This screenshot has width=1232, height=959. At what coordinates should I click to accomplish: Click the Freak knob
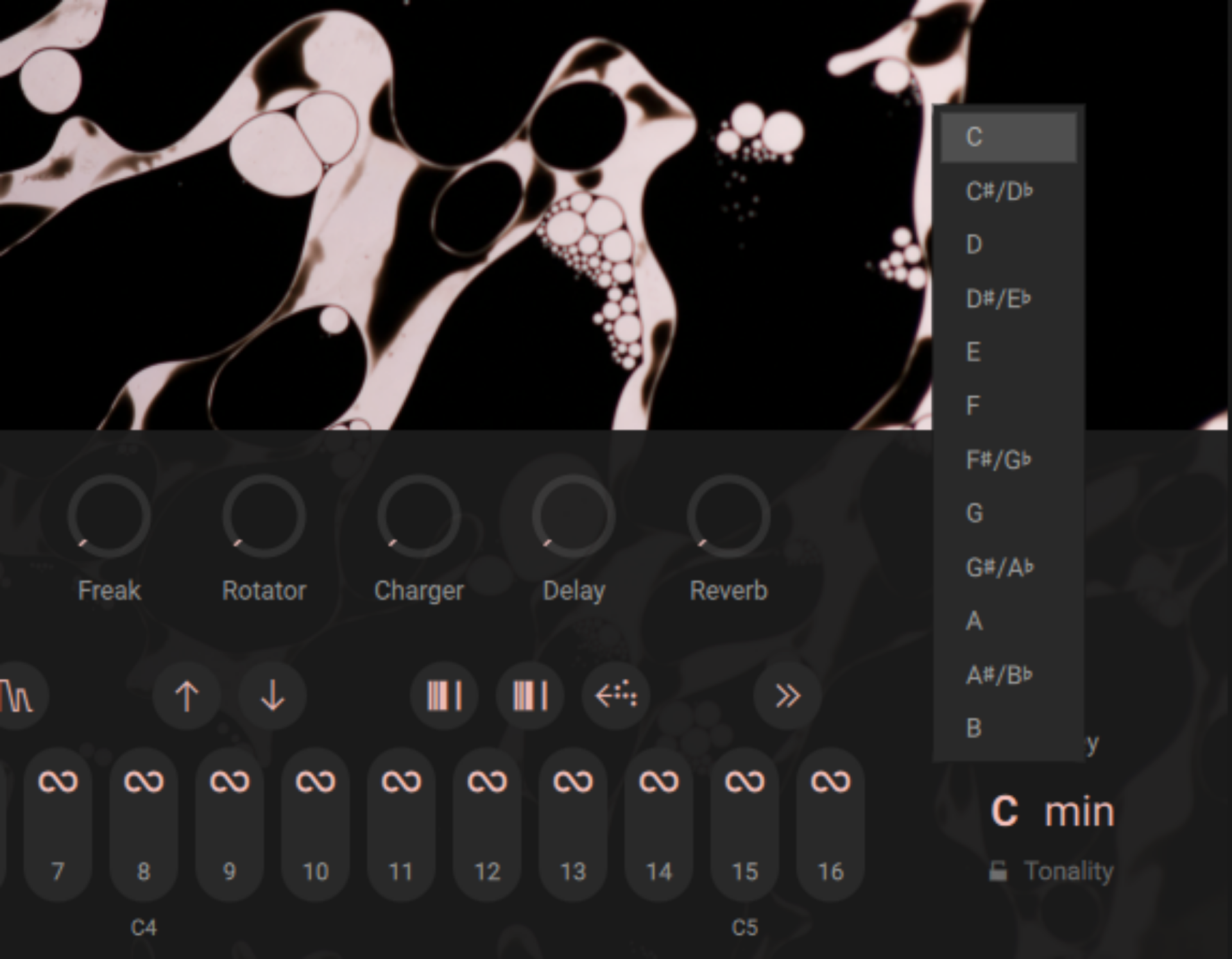click(x=109, y=516)
